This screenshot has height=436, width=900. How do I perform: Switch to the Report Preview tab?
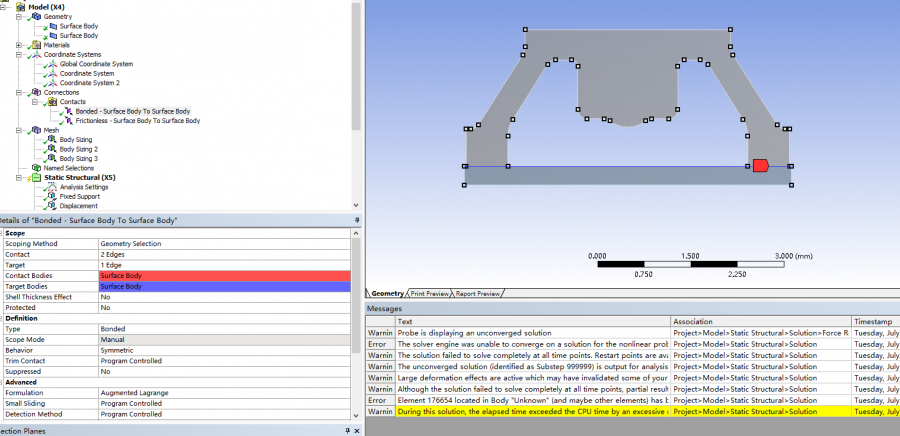click(478, 294)
